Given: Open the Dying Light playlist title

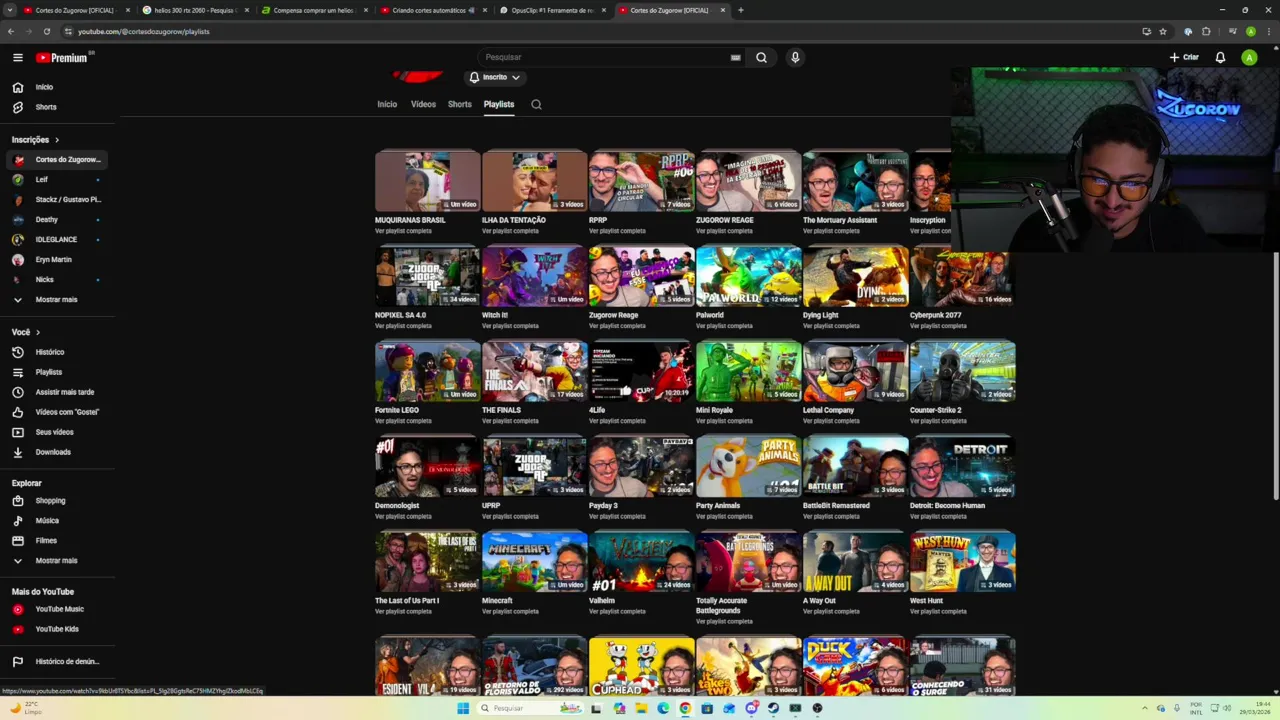Looking at the screenshot, I should [x=821, y=315].
